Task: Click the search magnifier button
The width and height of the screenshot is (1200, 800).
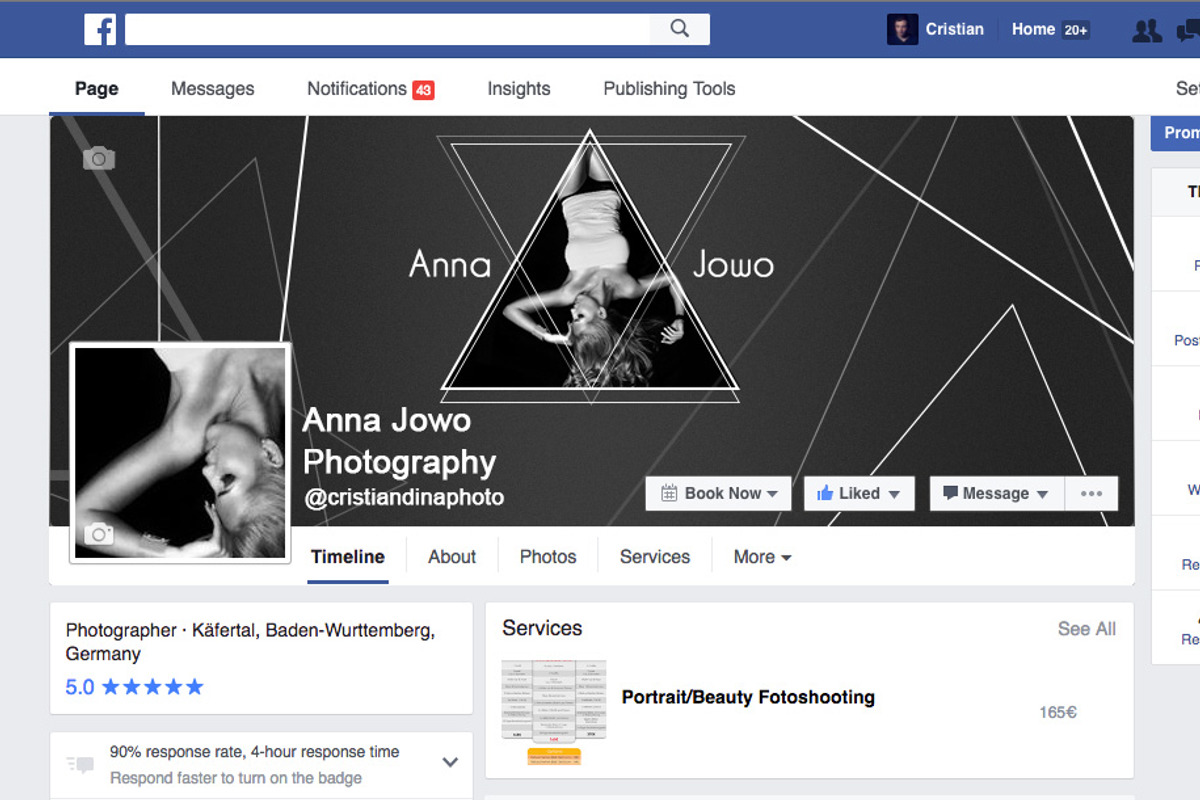Action: [680, 29]
